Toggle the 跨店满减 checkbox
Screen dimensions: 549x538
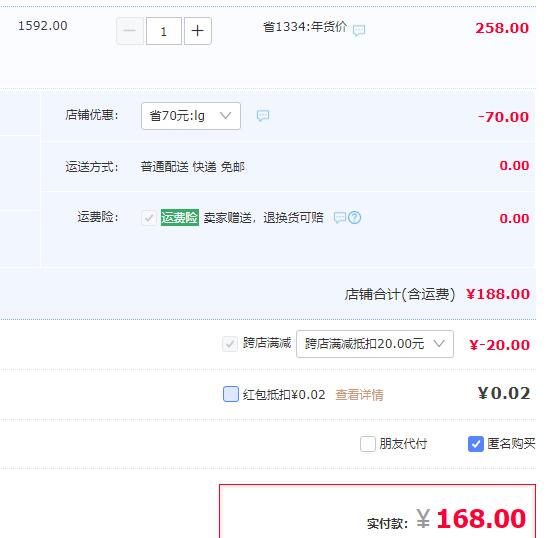[230, 344]
